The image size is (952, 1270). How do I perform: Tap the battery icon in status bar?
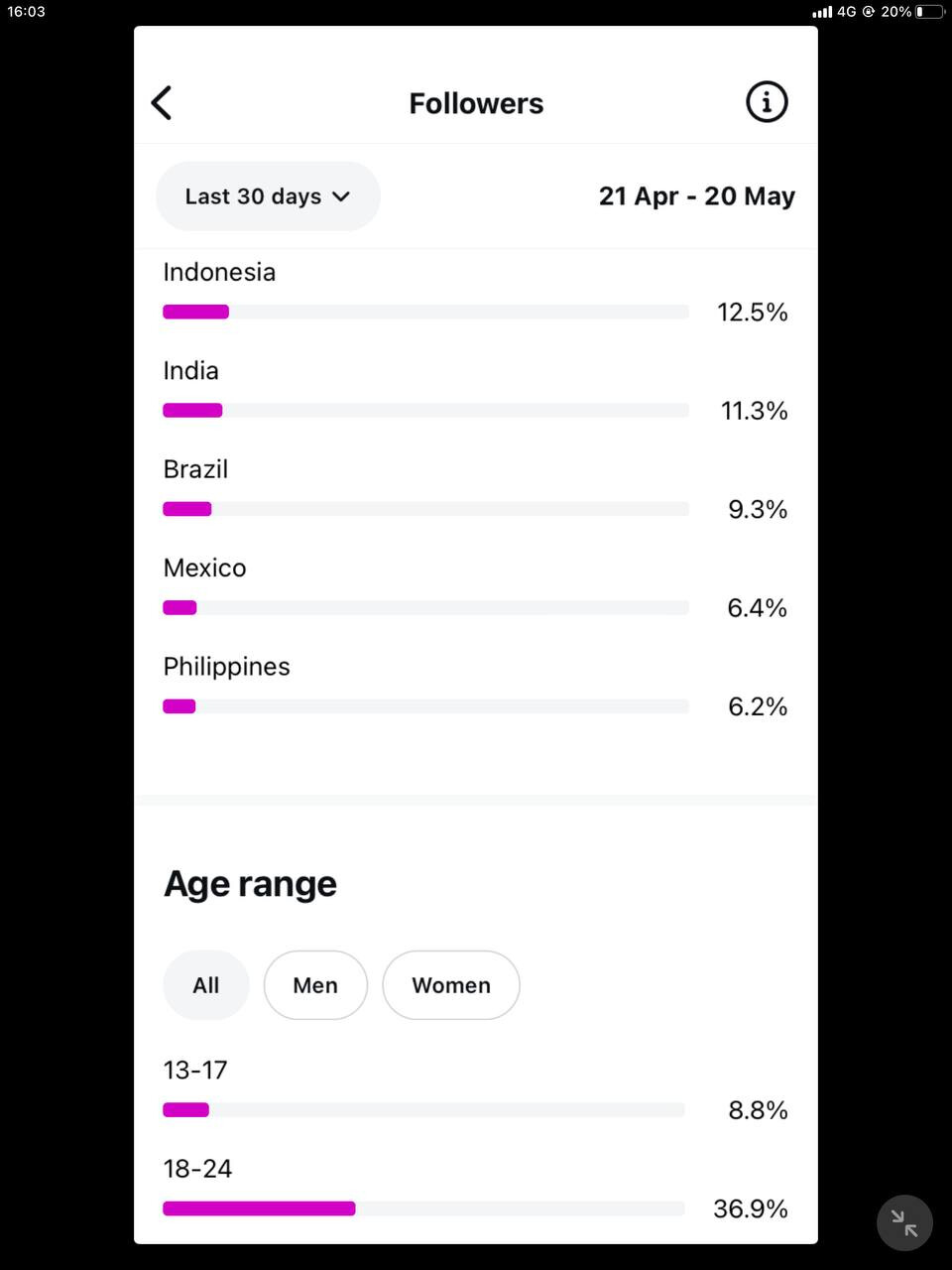pos(930,12)
